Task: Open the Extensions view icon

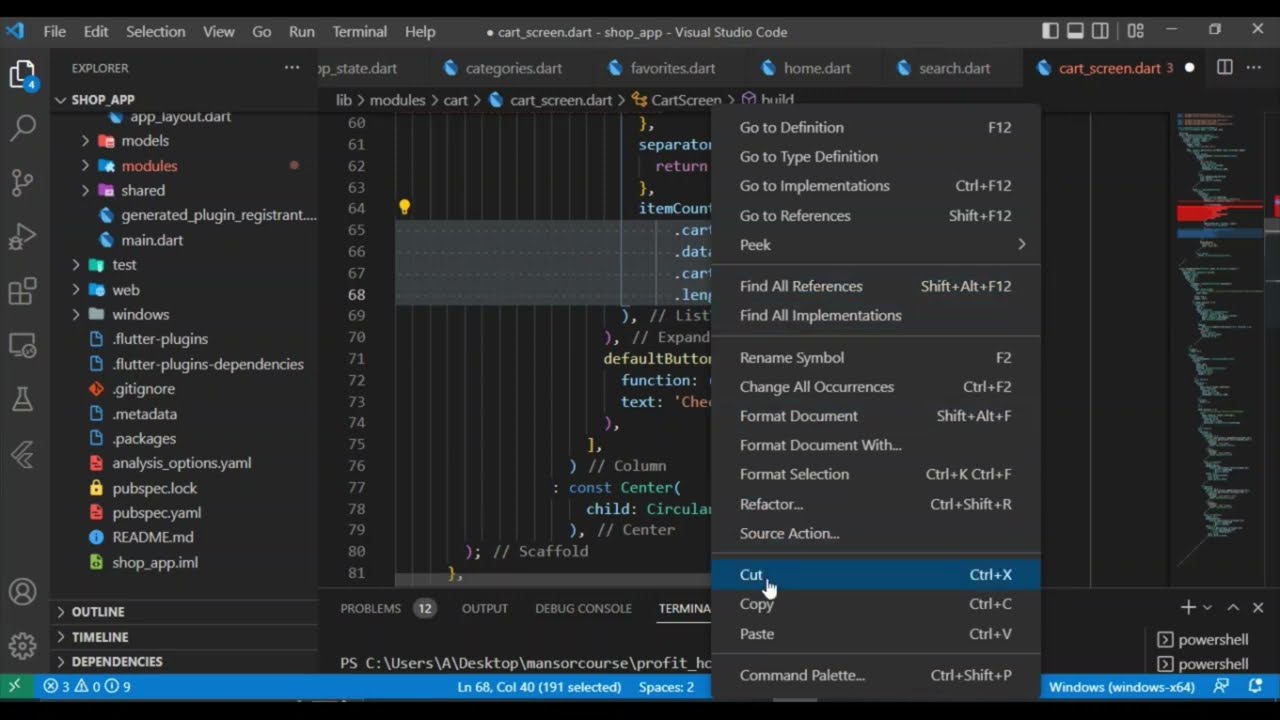Action: pos(22,291)
